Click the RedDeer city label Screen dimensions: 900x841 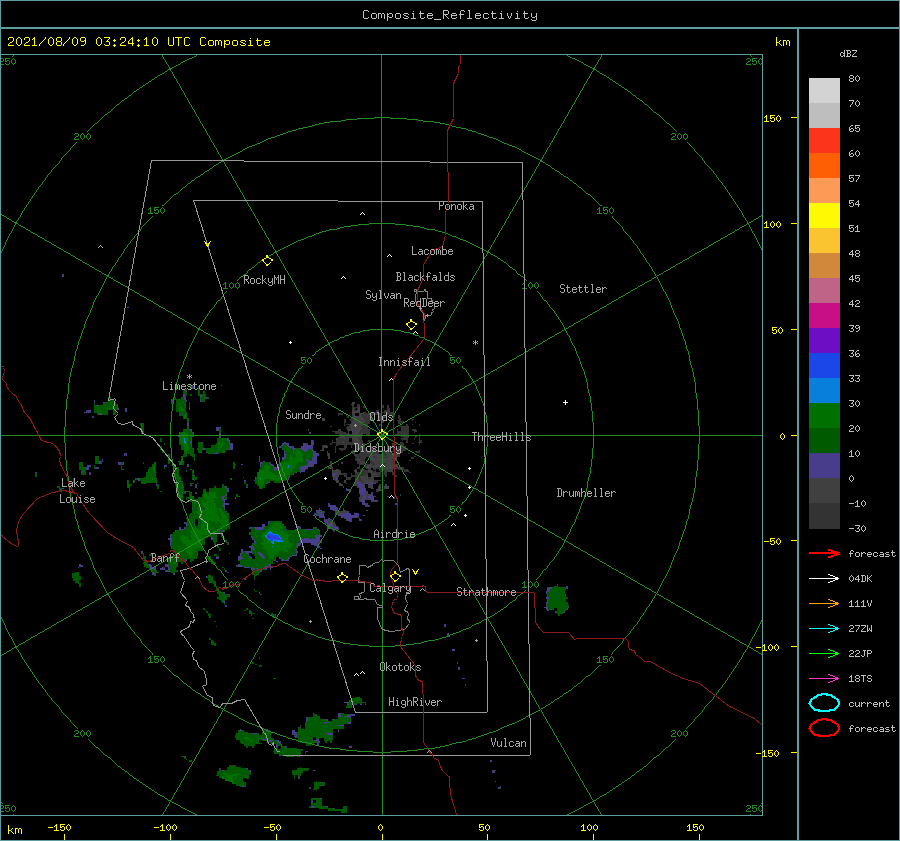[424, 303]
